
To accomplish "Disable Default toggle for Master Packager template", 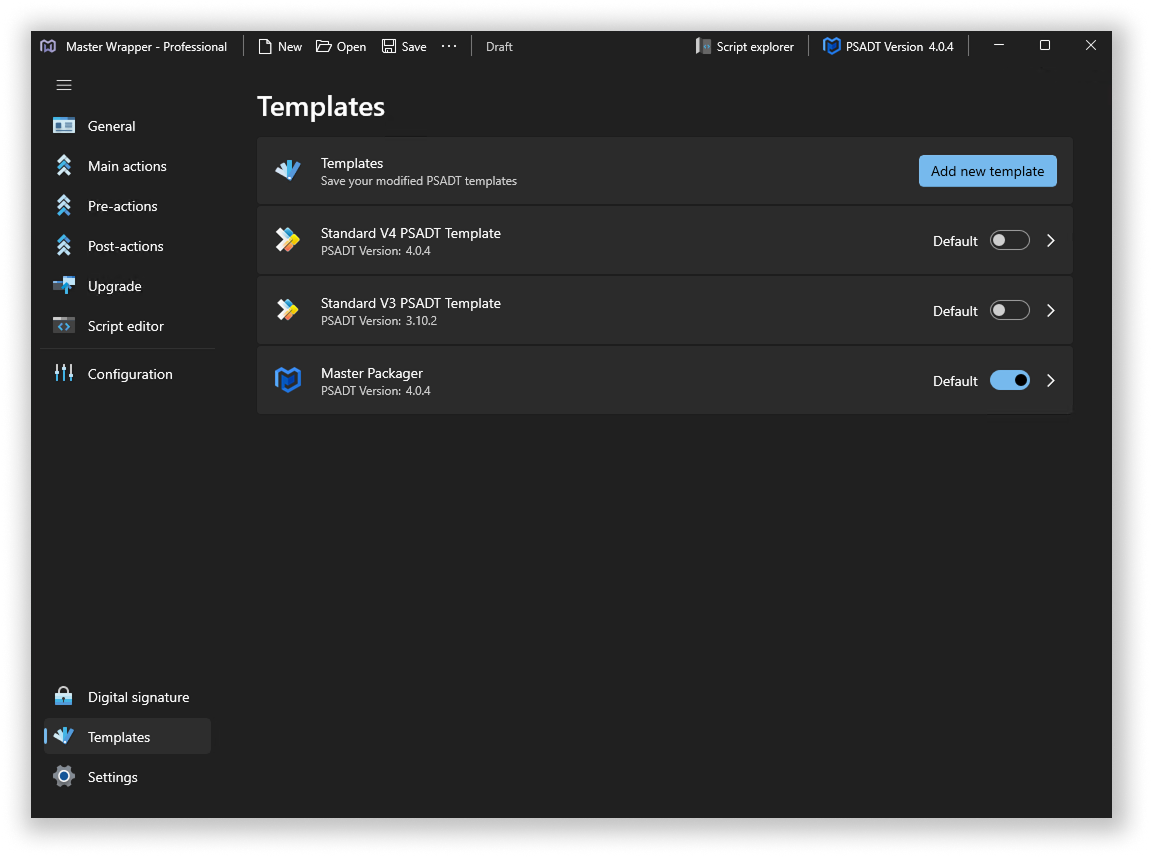I will point(1009,381).
